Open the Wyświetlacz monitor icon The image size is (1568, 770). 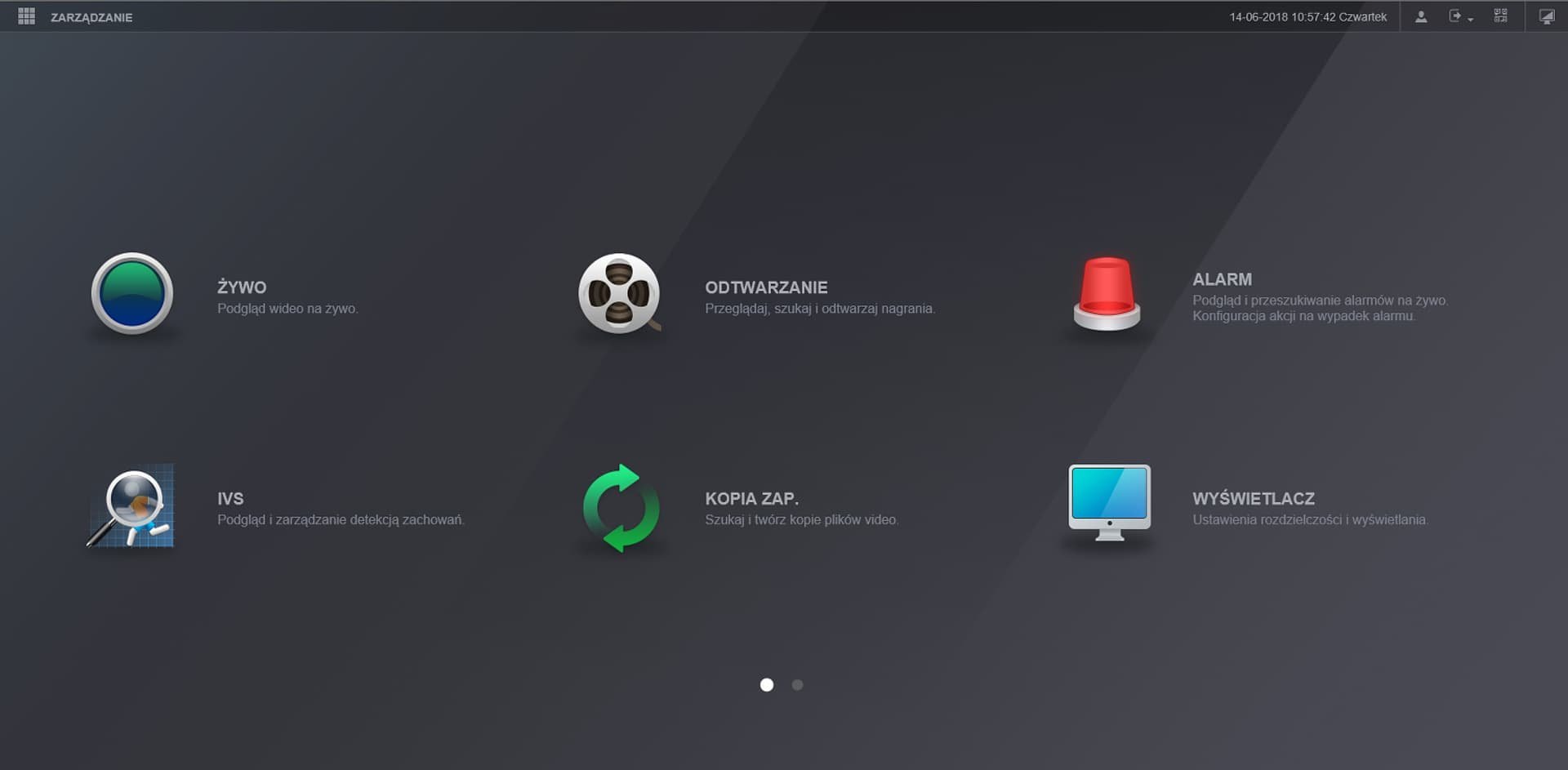[1109, 502]
